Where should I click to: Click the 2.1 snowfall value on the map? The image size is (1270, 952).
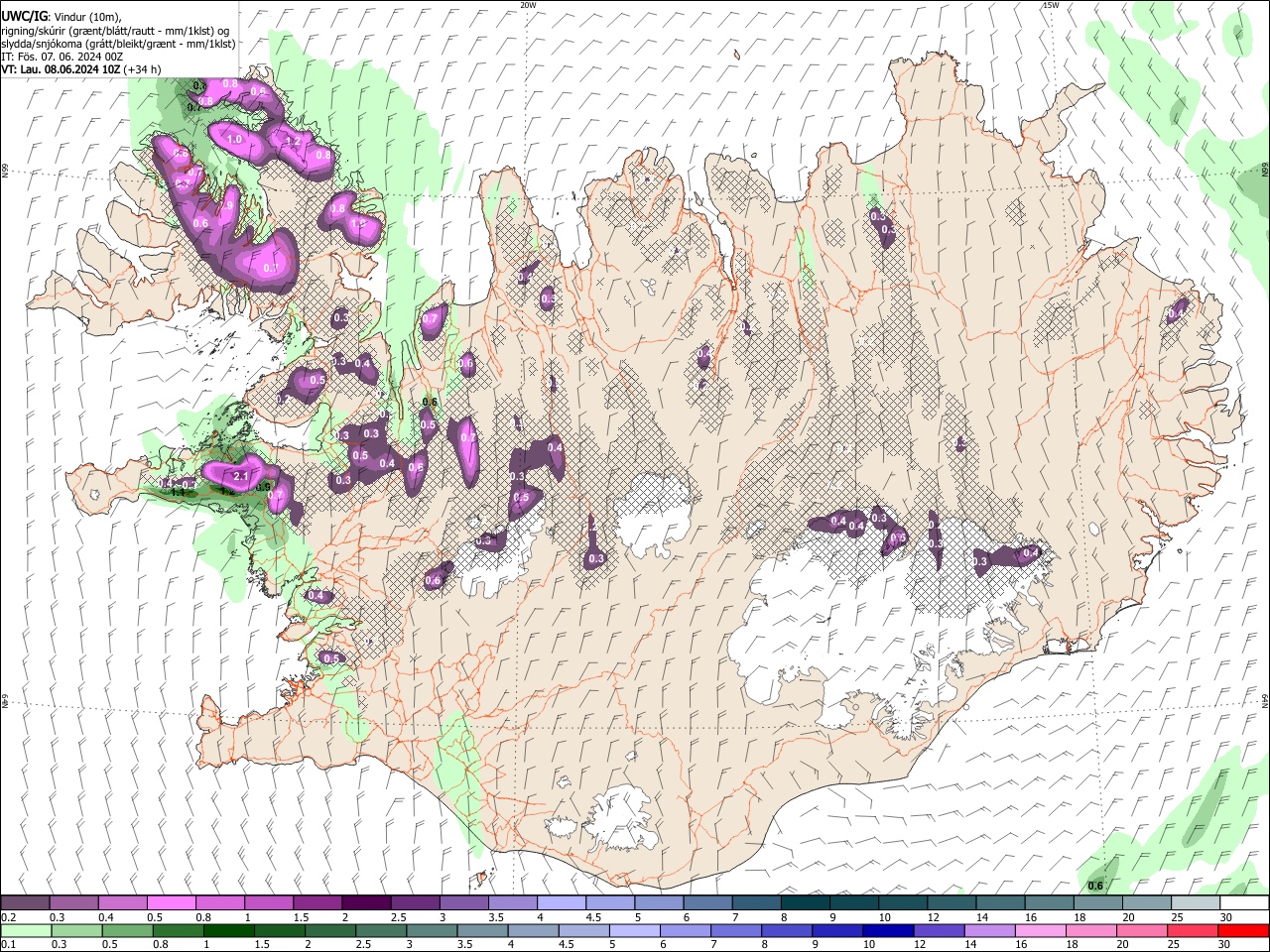pyautogui.click(x=240, y=477)
